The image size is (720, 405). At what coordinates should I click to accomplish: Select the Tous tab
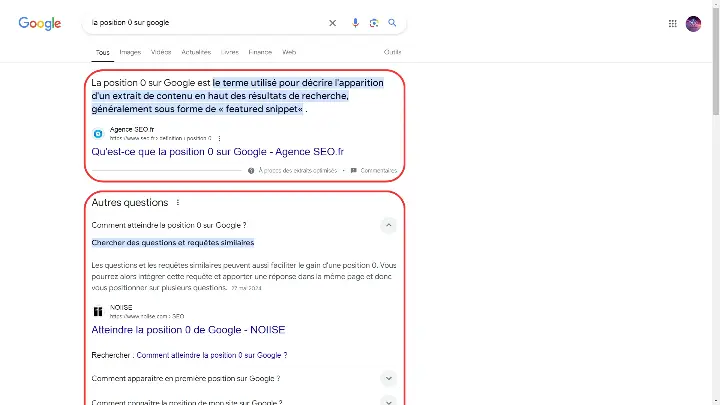pyautogui.click(x=102, y=52)
